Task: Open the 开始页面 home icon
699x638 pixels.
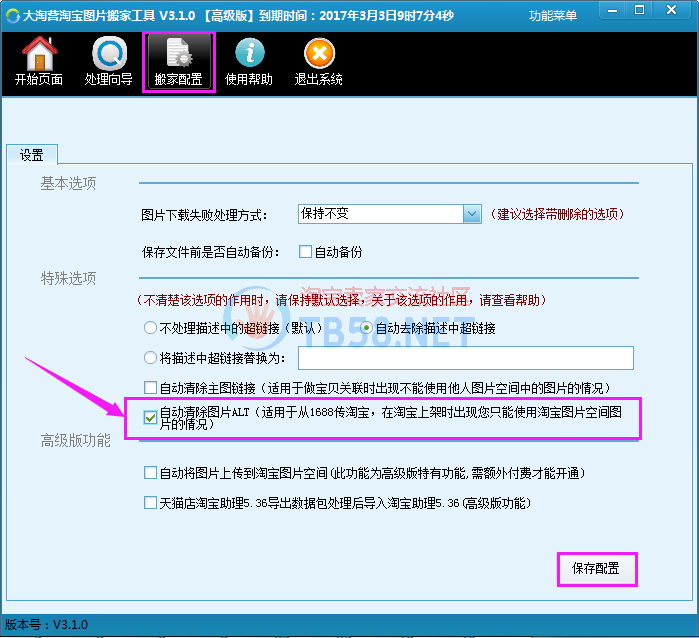Action: point(39,61)
